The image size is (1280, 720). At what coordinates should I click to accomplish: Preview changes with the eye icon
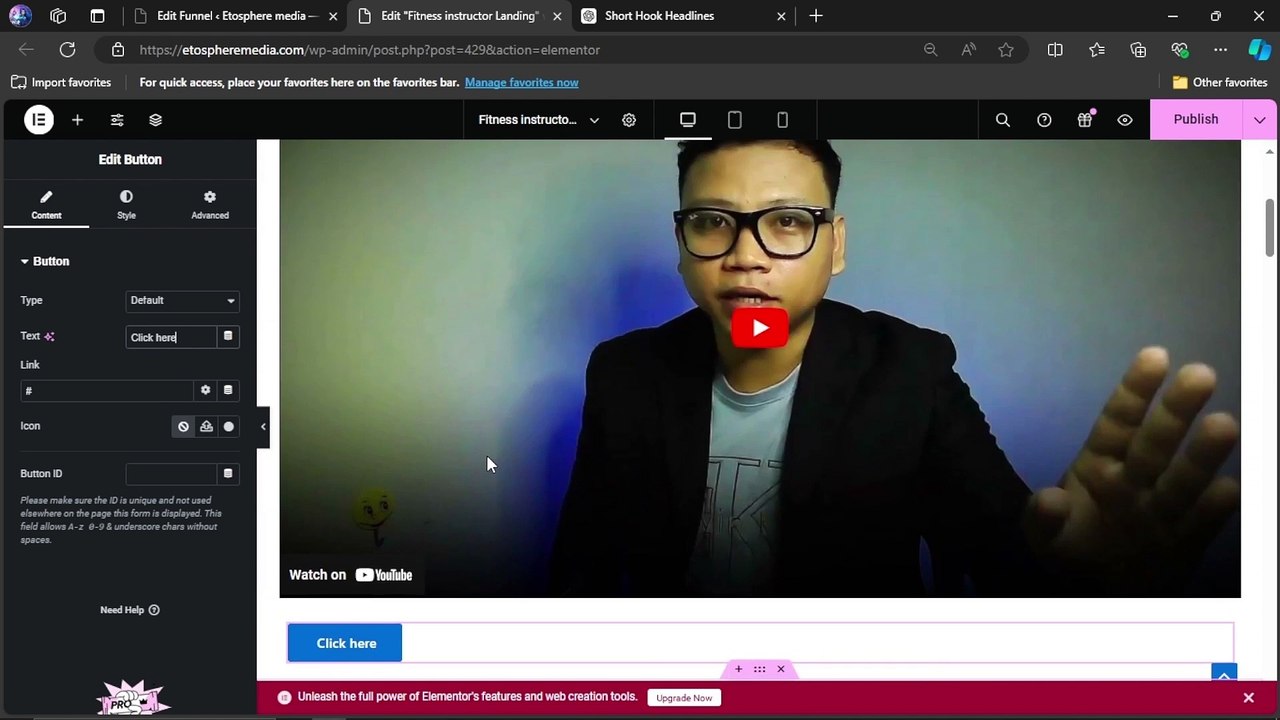(1125, 120)
